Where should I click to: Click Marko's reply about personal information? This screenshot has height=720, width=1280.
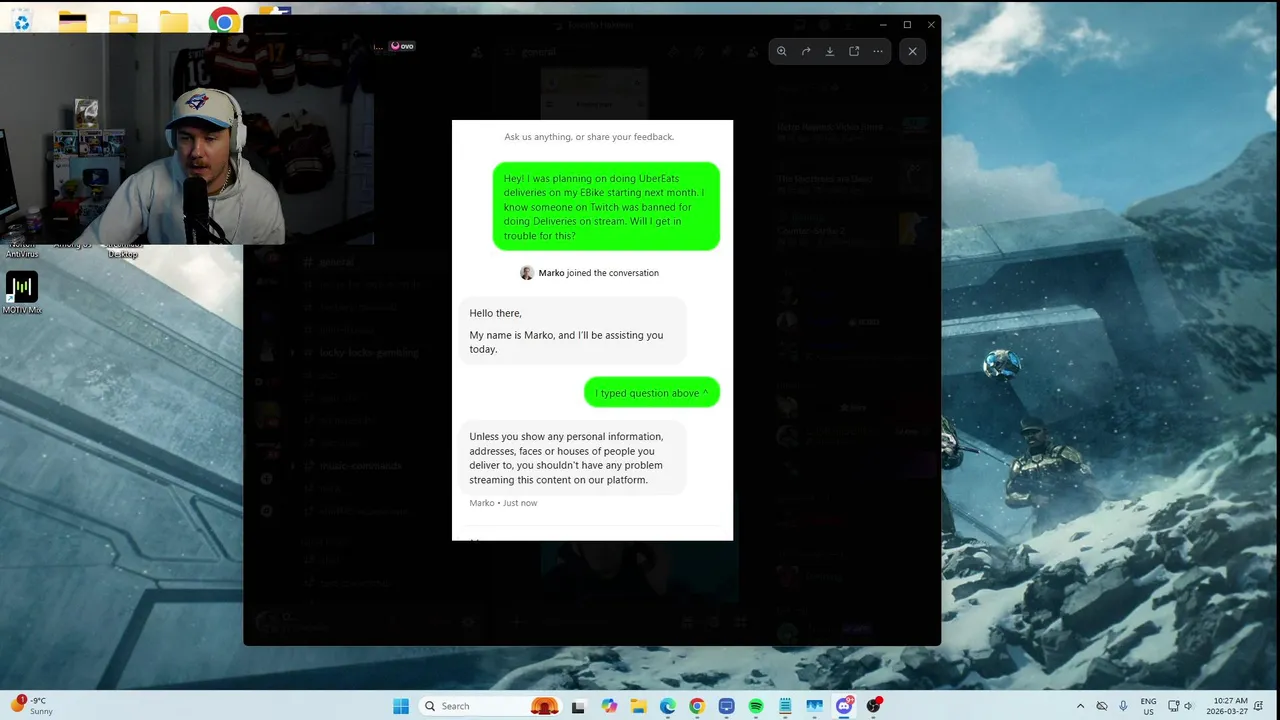572,458
